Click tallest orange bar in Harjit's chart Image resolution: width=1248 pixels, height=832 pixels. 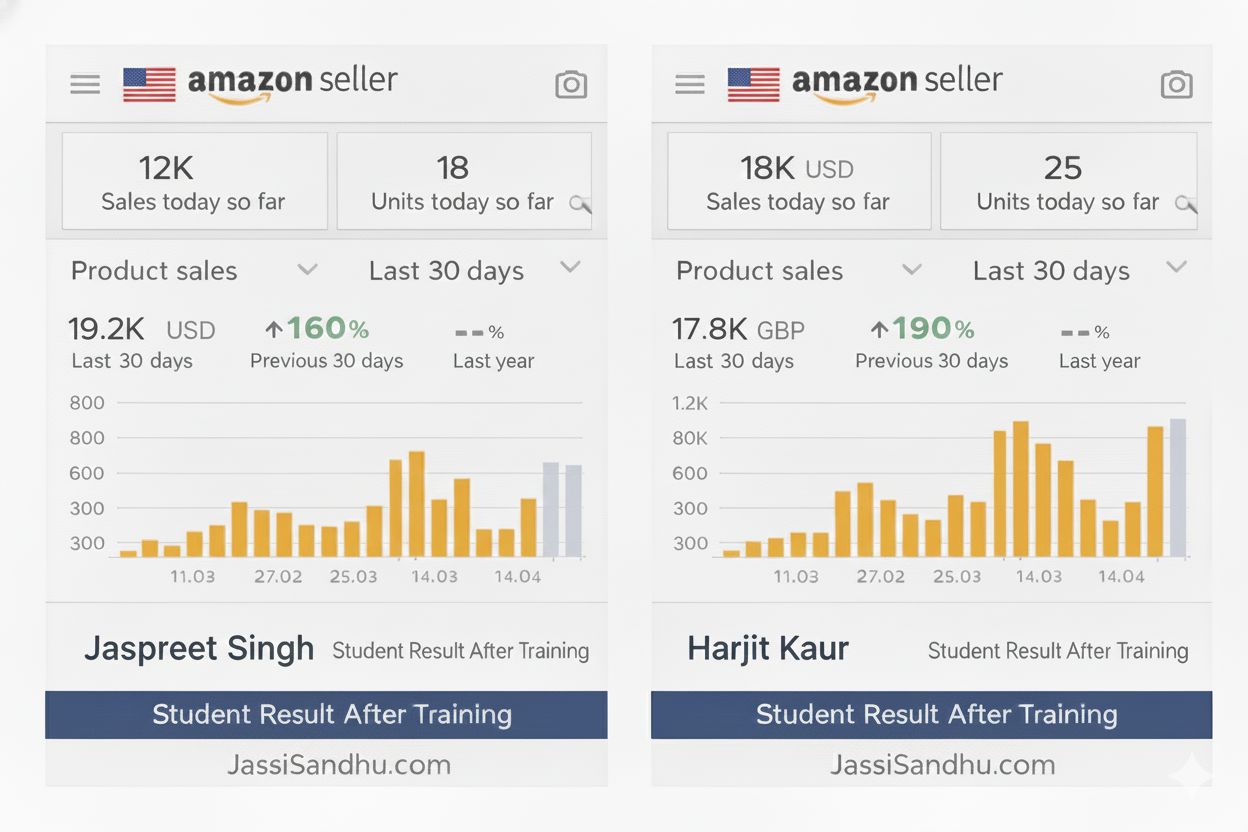coord(1021,490)
